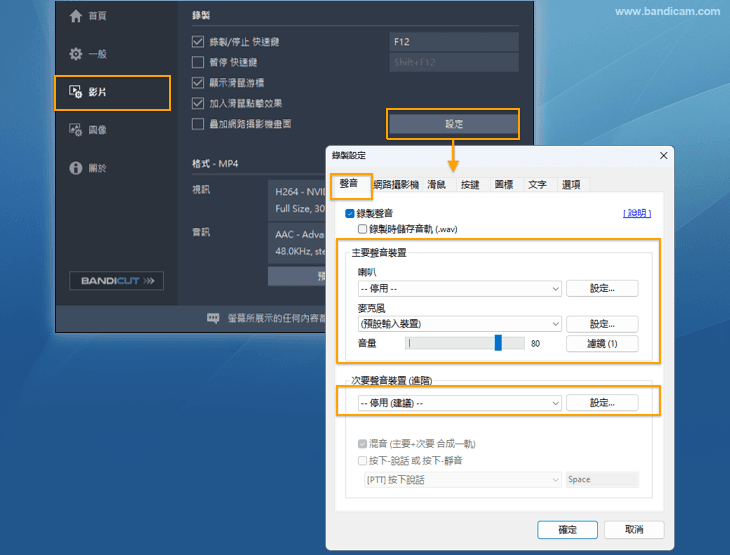Switch to the 聲音 tab
The image size is (730, 555).
349,184
